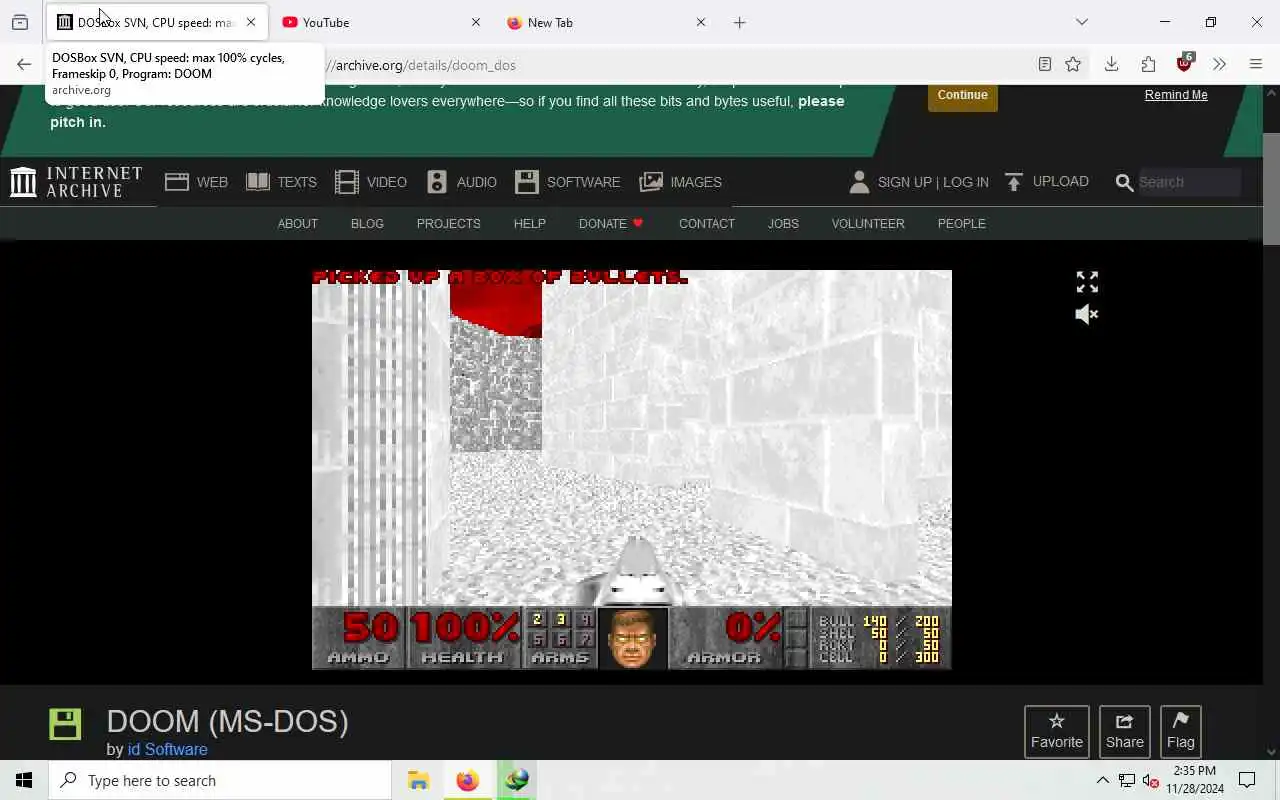
Task: Open the VOLUNTEER link
Action: click(868, 223)
